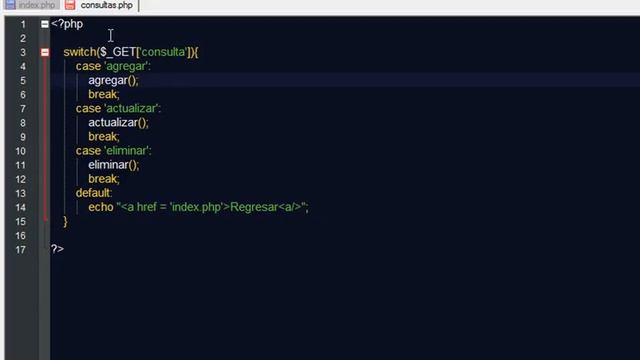640x360 pixels.
Task: Click the eliminar(); function call
Action: point(113,165)
